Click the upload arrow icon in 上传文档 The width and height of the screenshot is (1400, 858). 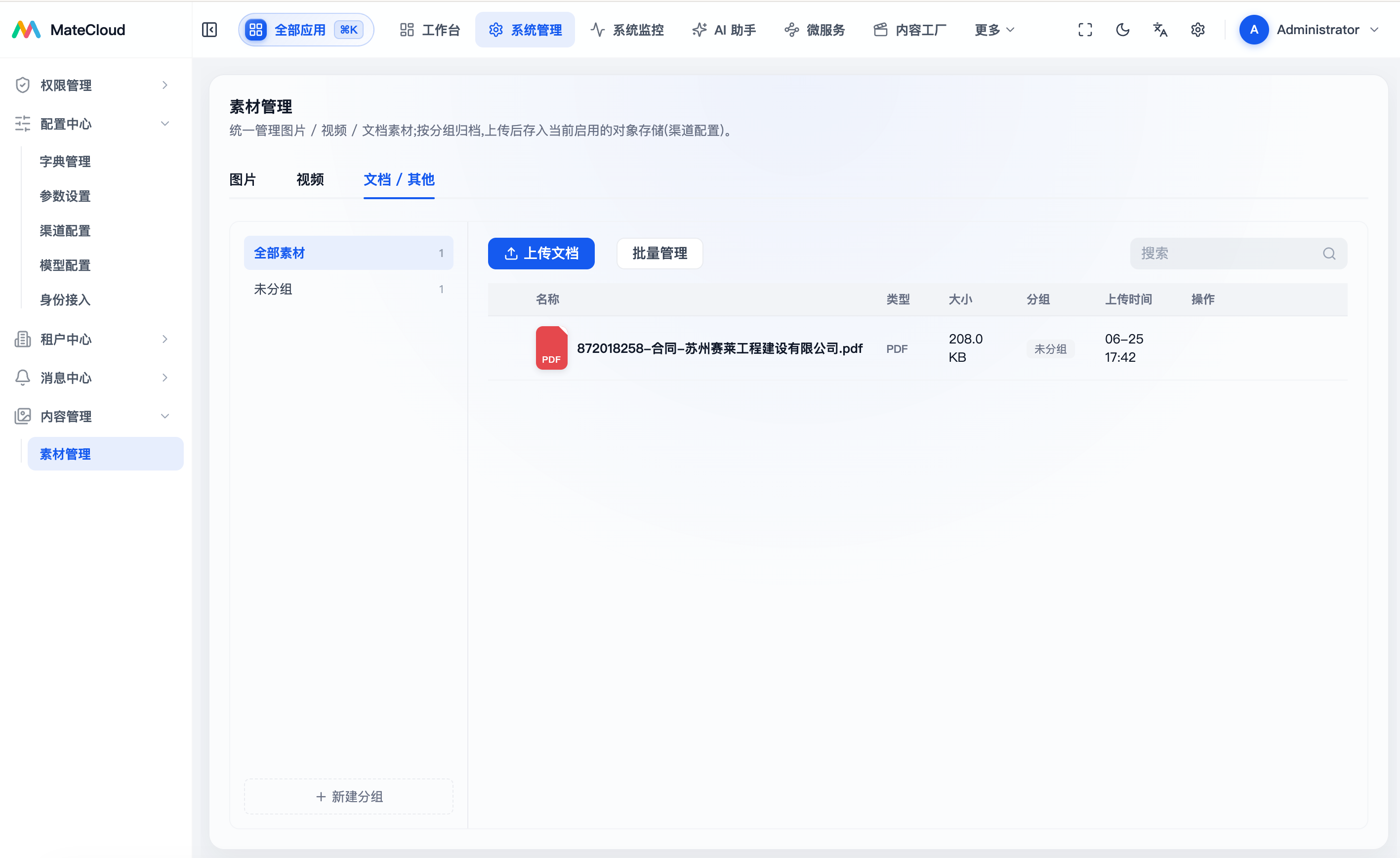pos(510,253)
